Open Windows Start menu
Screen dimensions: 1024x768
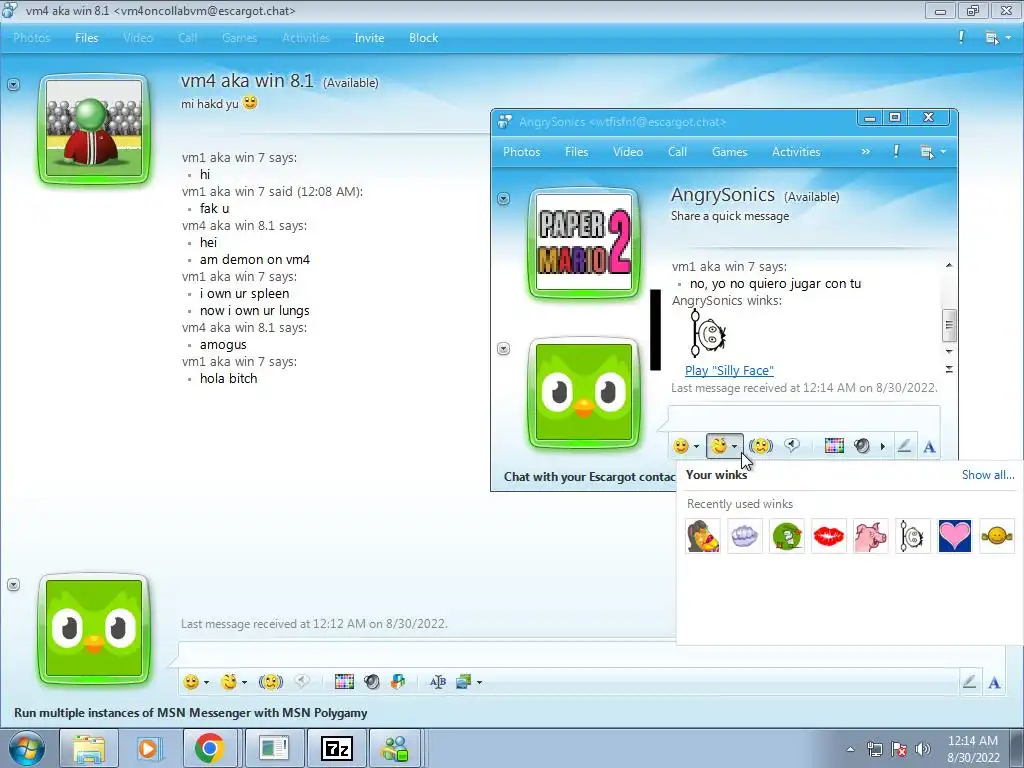(x=26, y=748)
